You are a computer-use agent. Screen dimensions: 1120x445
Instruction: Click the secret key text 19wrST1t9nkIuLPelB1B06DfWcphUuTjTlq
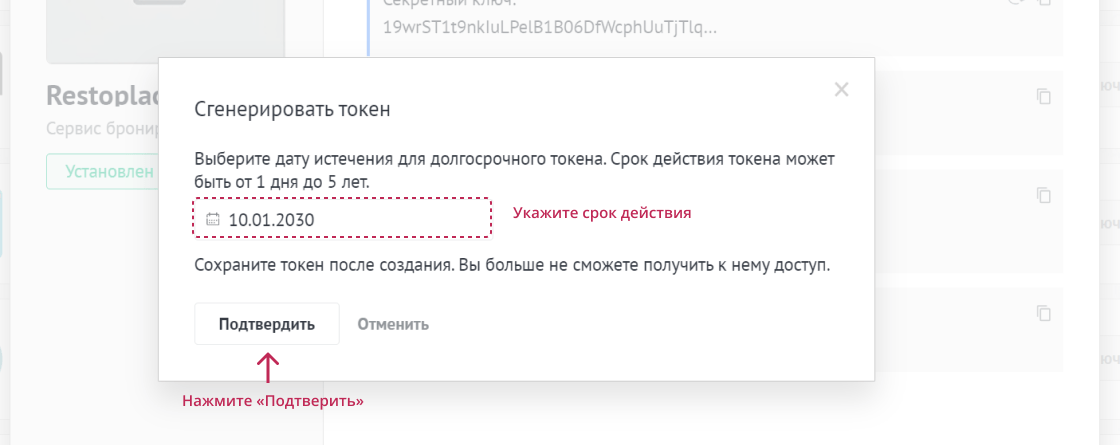550,28
